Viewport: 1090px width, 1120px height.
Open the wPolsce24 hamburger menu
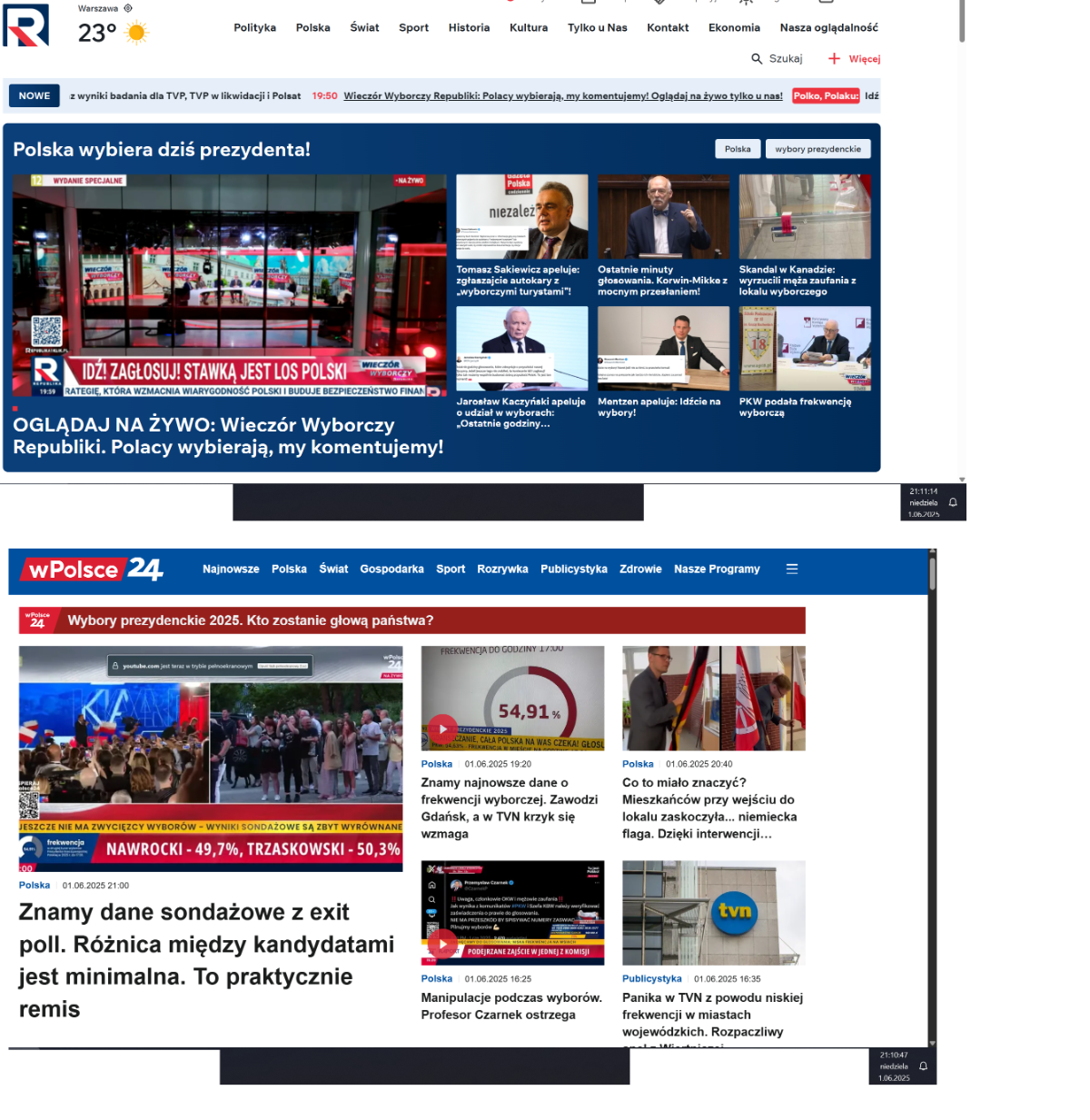(x=792, y=570)
